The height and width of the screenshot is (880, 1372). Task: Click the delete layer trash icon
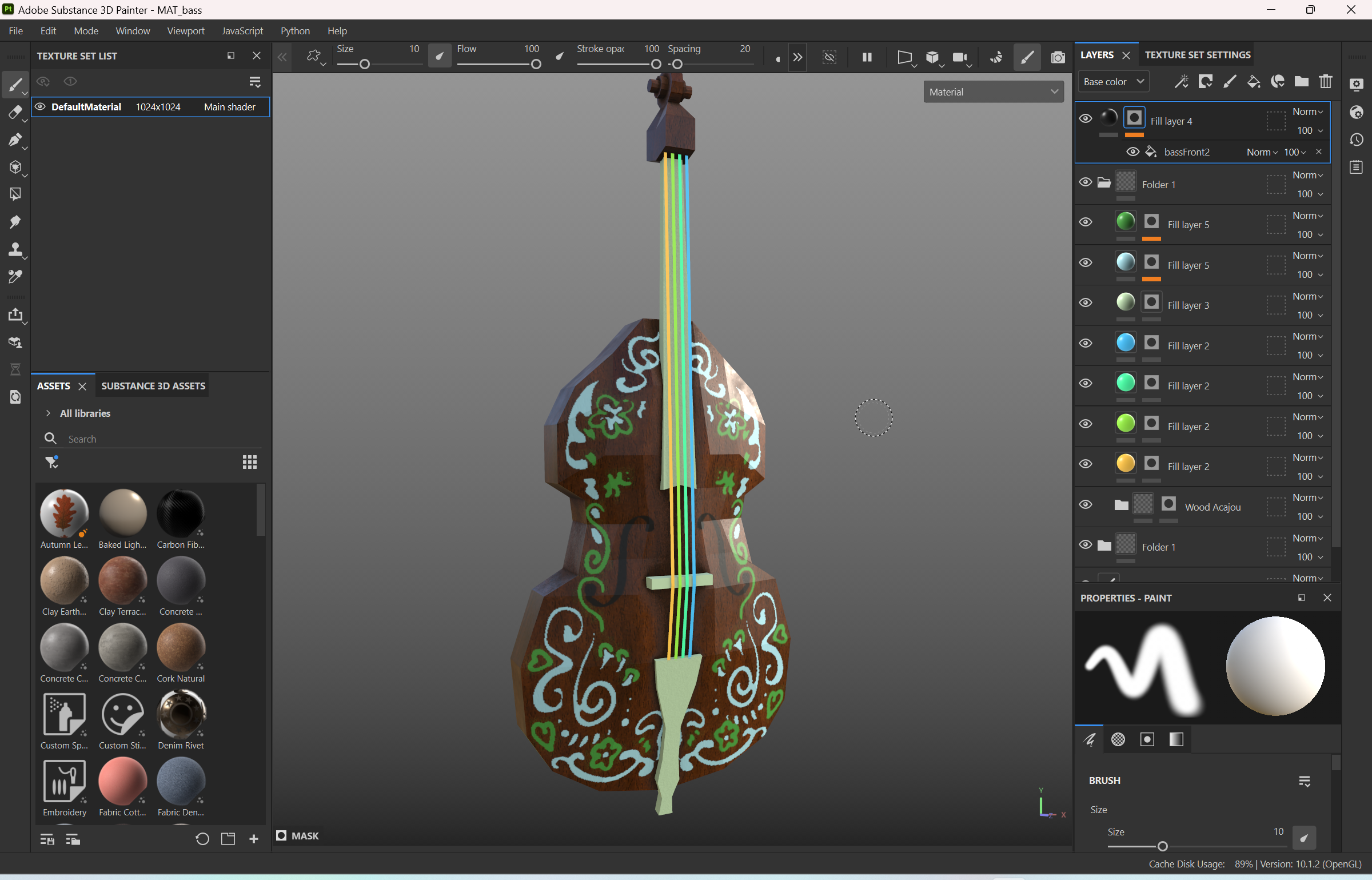pyautogui.click(x=1326, y=82)
